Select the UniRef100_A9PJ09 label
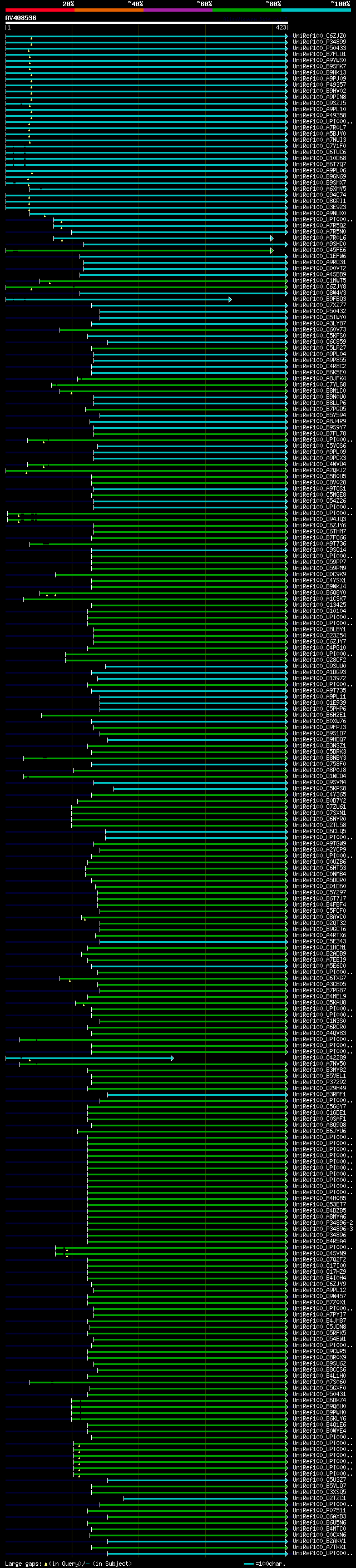Image resolution: width=356 pixels, height=1568 pixels. coord(319,78)
